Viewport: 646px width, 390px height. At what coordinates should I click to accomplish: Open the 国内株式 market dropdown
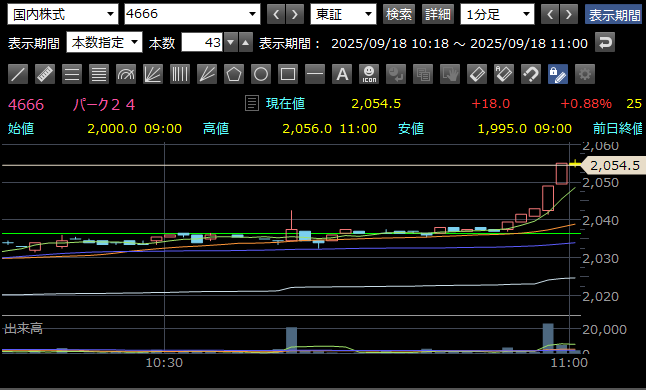pyautogui.click(x=63, y=14)
